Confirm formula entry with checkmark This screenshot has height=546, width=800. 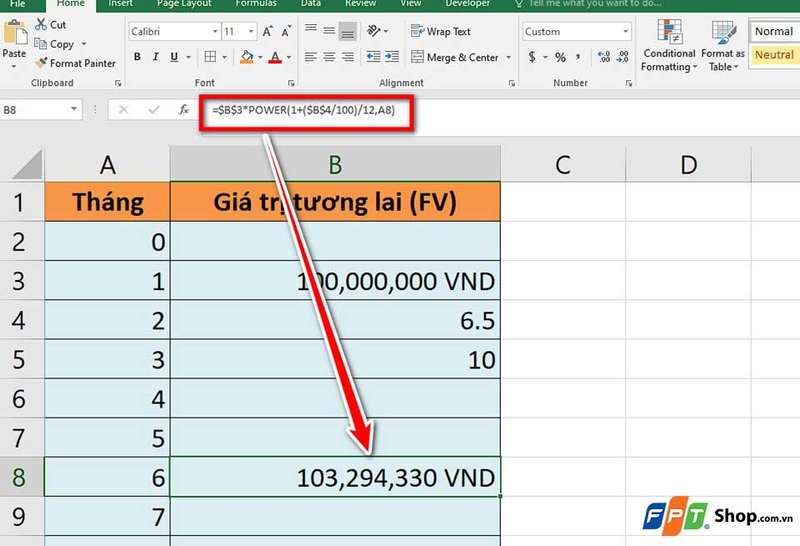154,110
